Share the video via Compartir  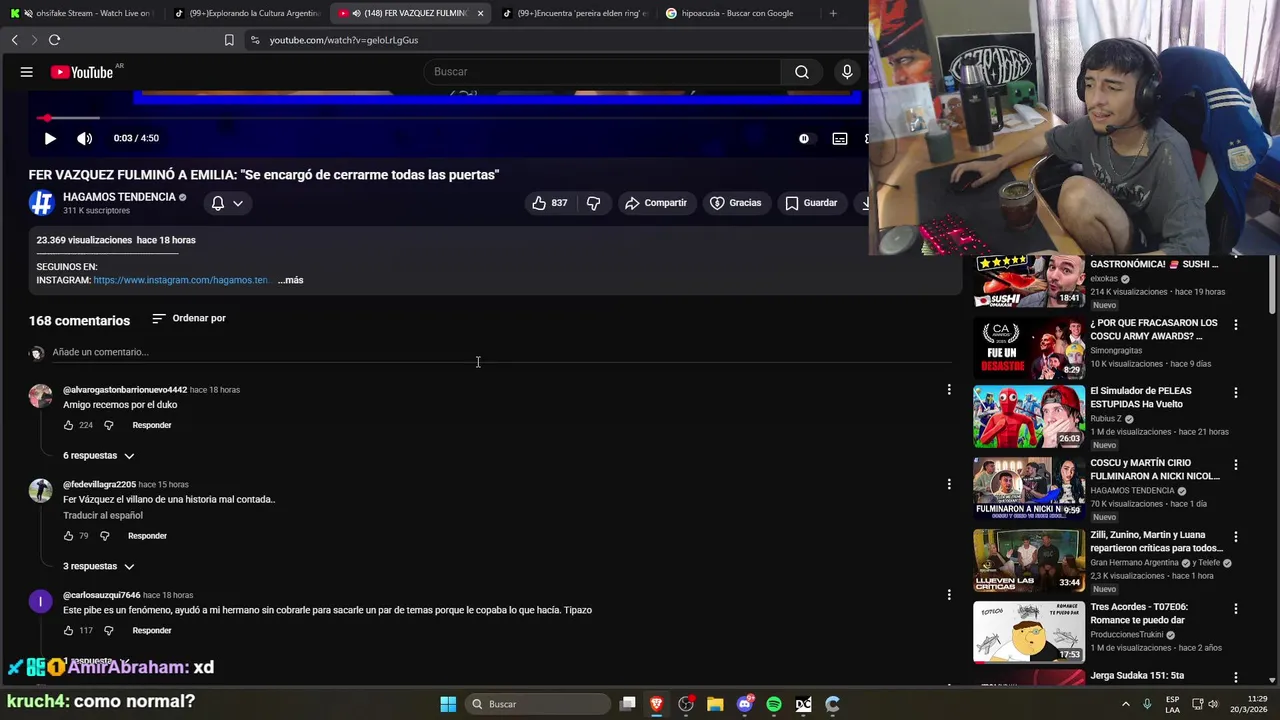655,203
